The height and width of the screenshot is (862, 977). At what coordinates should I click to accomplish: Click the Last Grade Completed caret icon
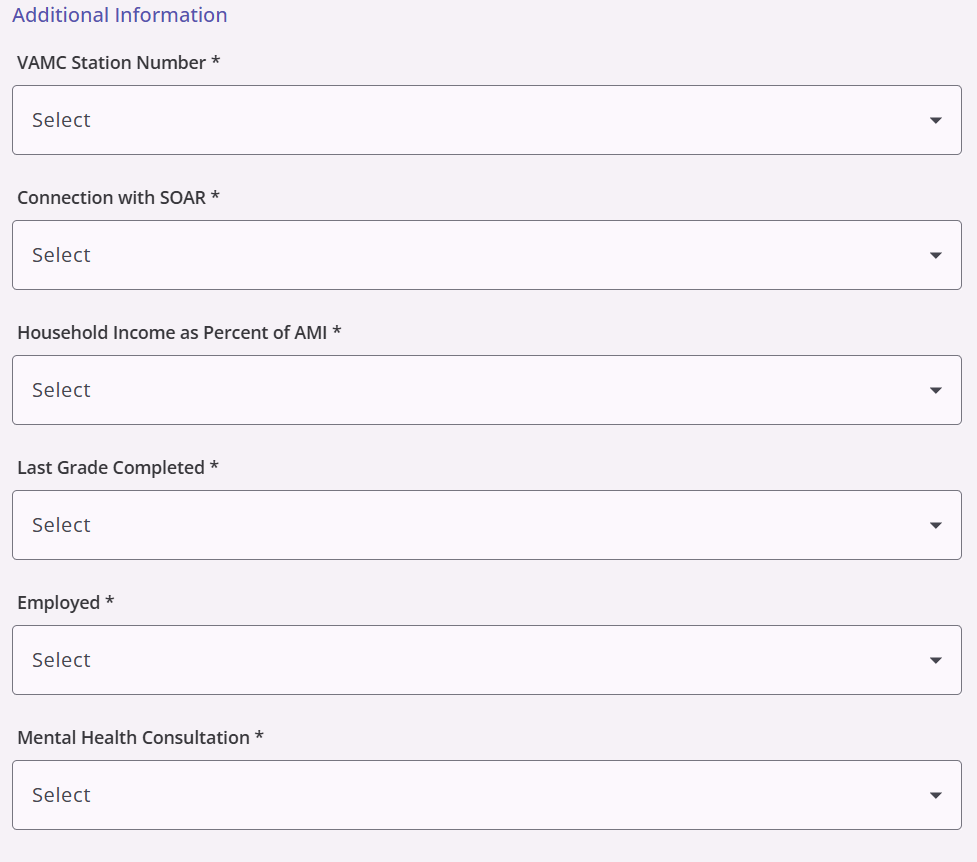click(x=935, y=525)
